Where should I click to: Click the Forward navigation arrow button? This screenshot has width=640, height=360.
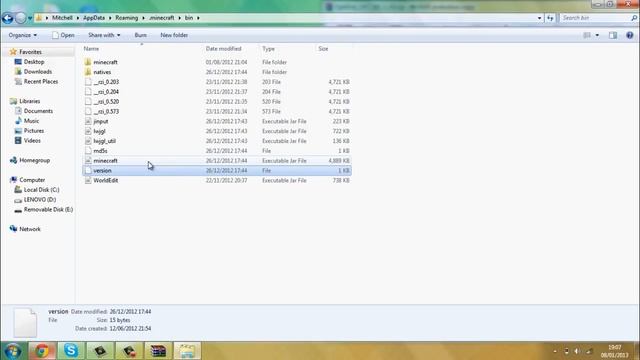pyautogui.click(x=20, y=18)
